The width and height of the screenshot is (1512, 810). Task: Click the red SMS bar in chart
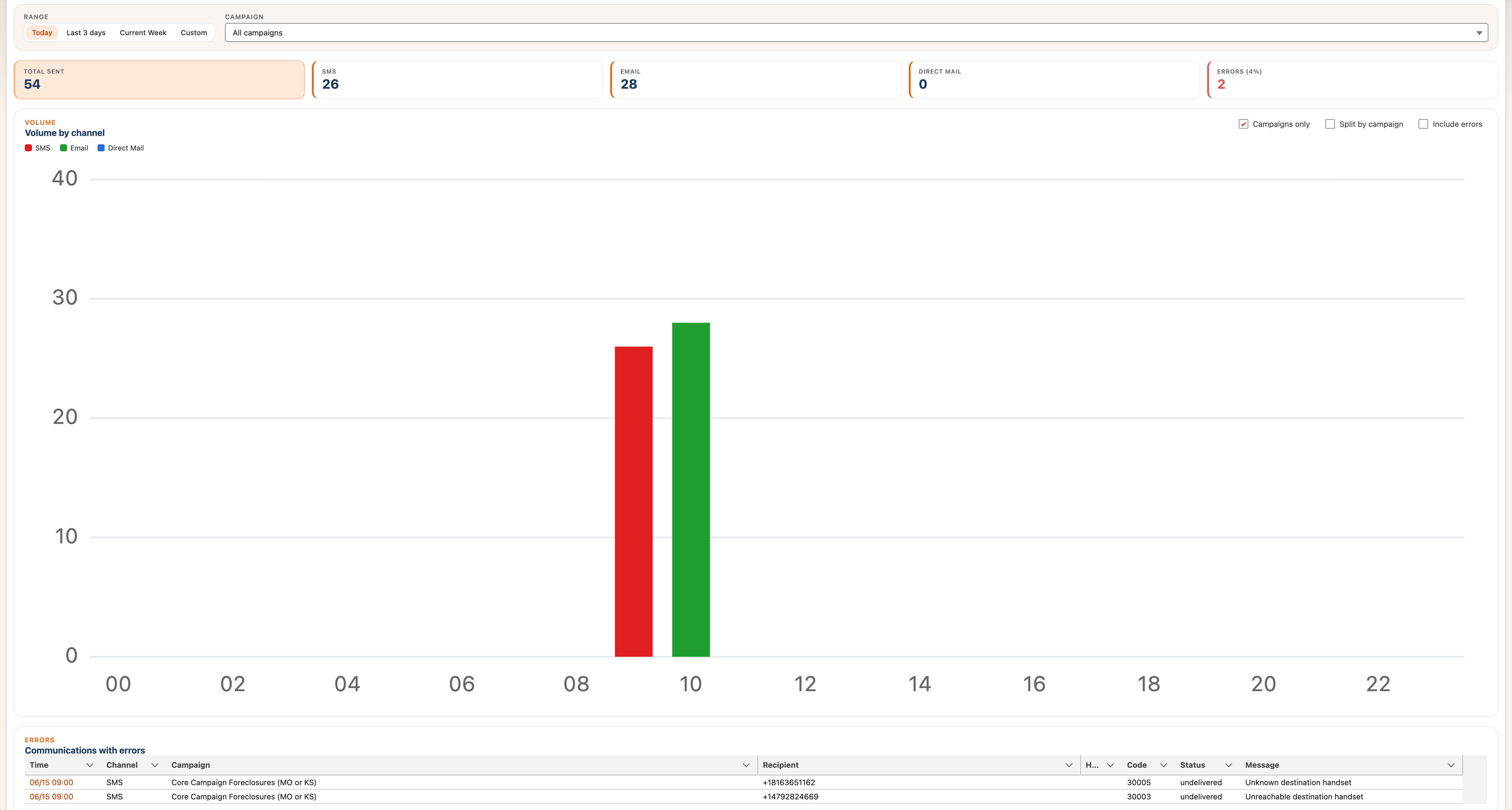[633, 501]
